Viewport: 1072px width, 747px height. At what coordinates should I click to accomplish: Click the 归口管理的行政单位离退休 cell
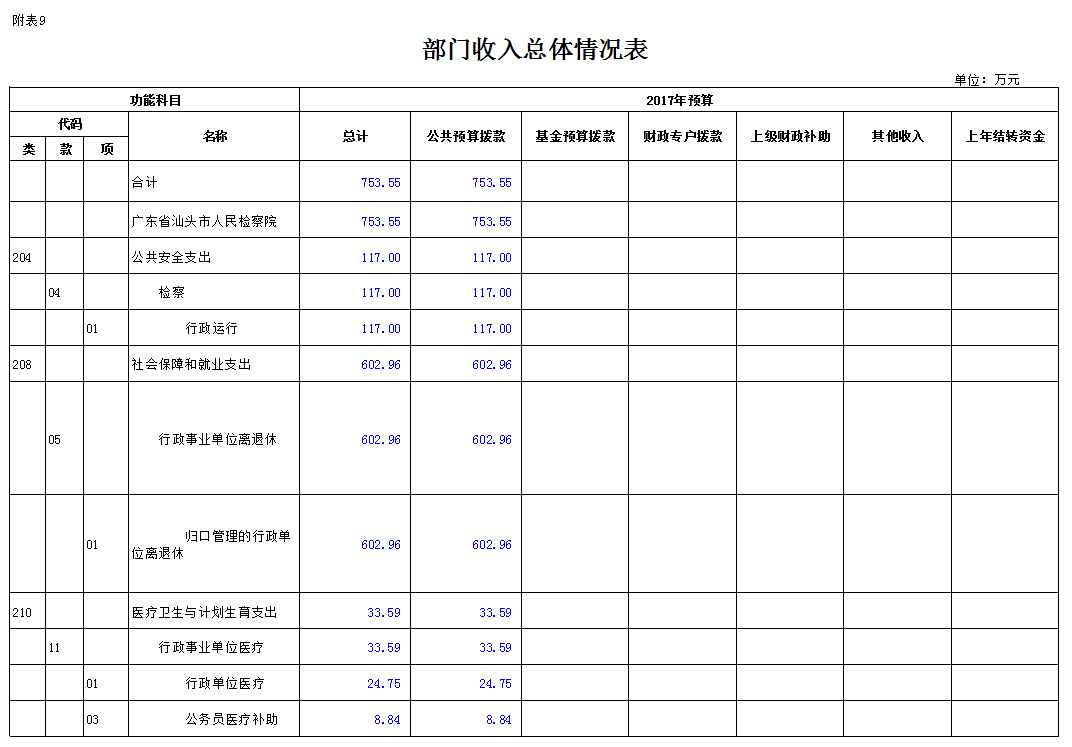(212, 544)
